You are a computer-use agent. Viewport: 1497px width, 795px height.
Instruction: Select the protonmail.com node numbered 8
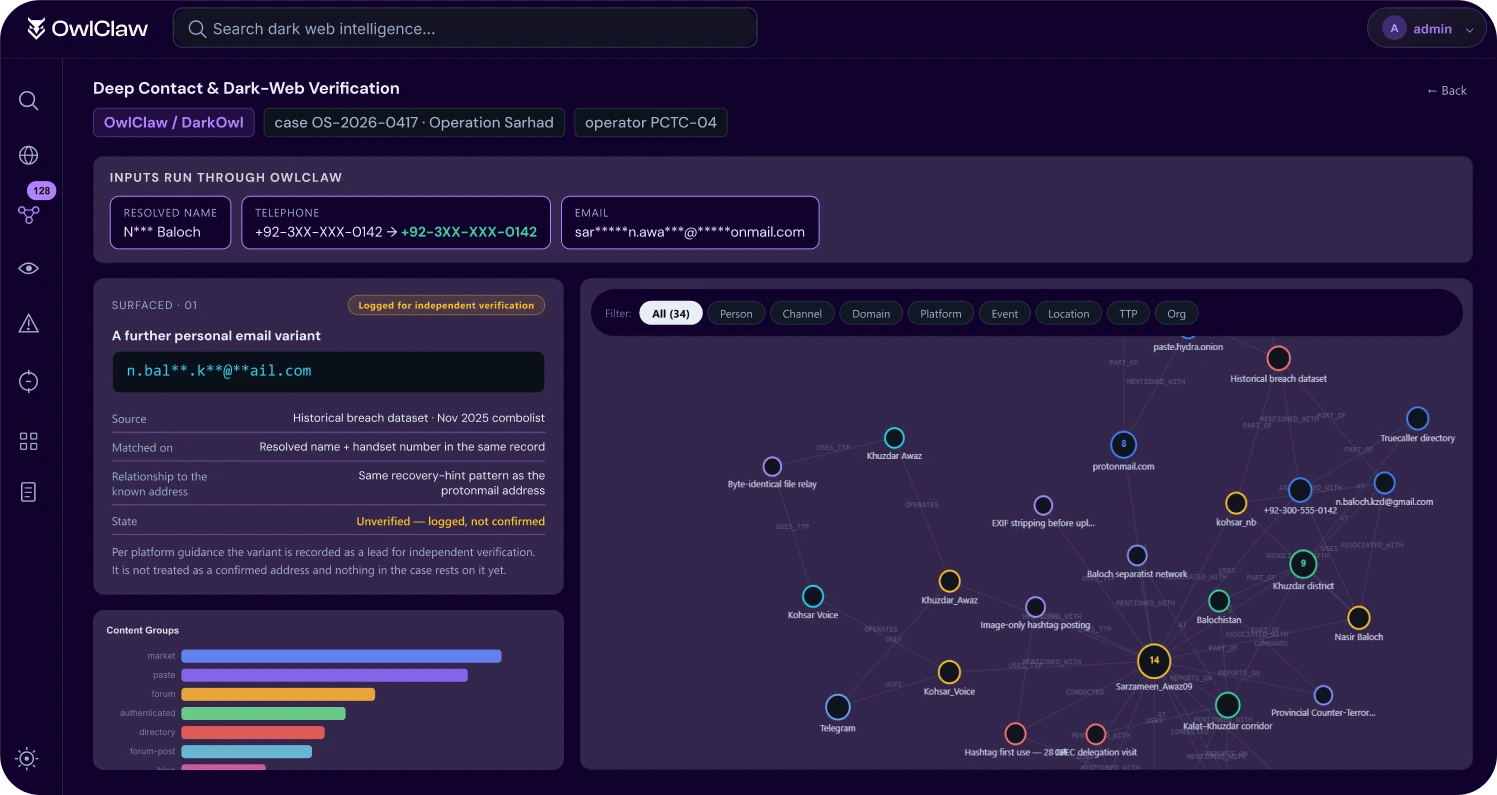[x=1124, y=445]
